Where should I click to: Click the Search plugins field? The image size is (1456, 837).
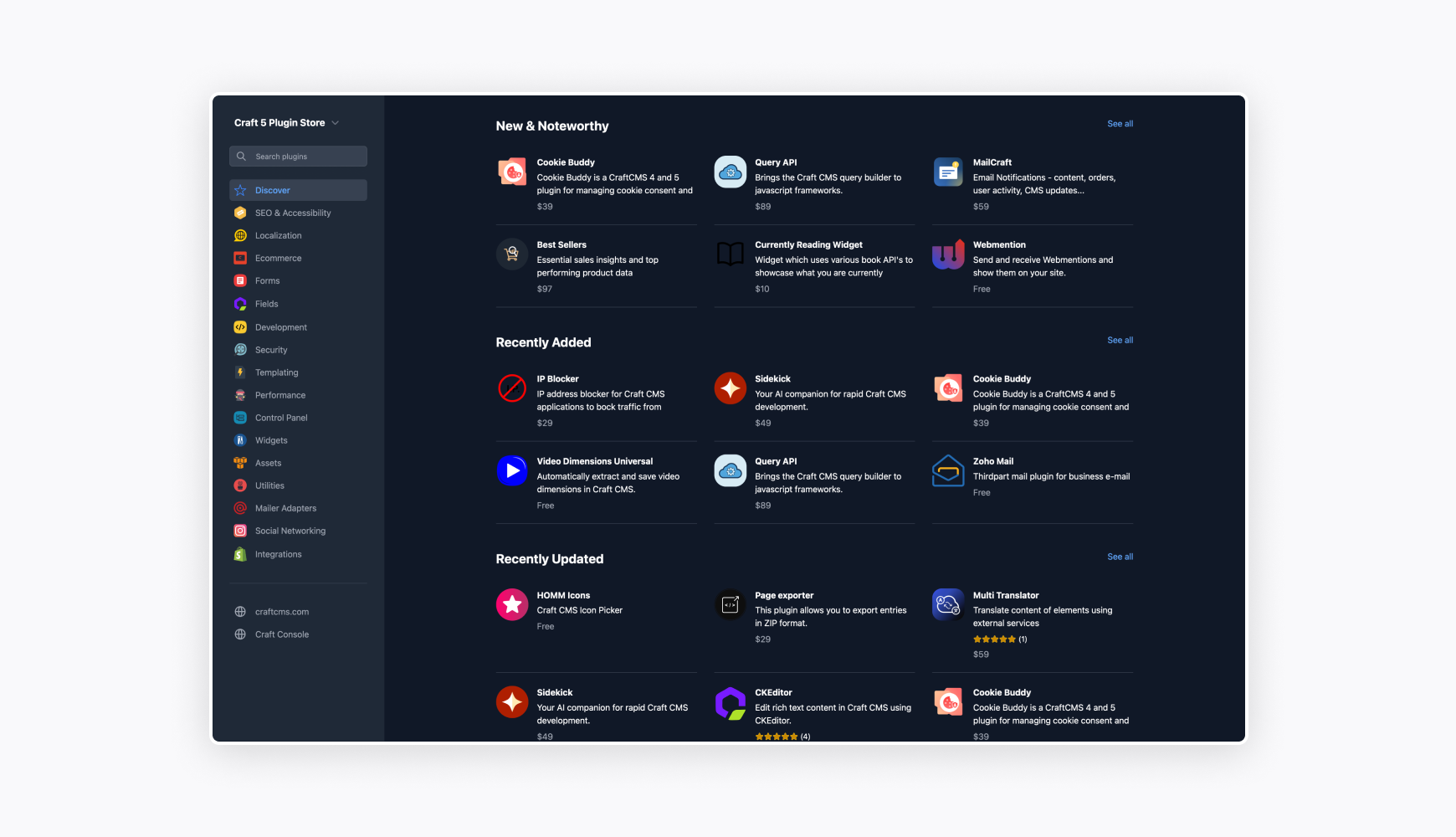coord(298,157)
